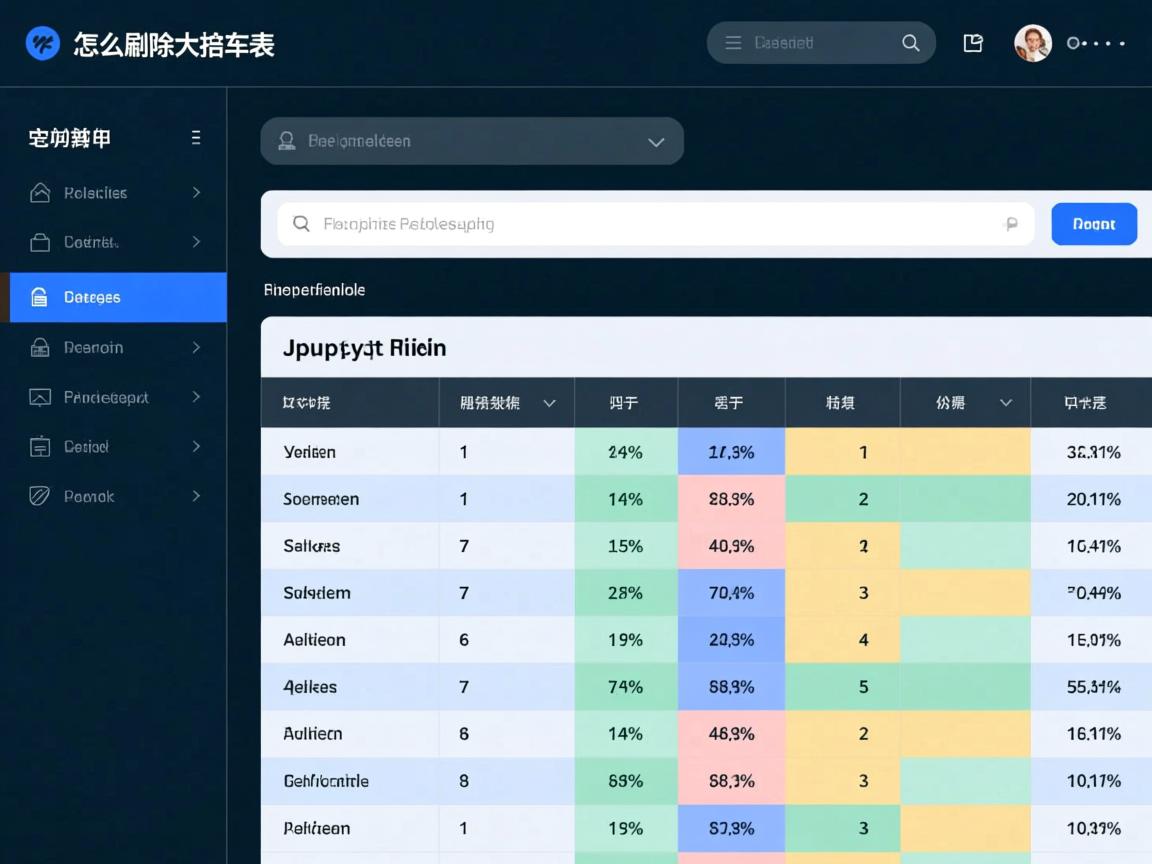Click the search icon inside the table filter field

(x=301, y=223)
